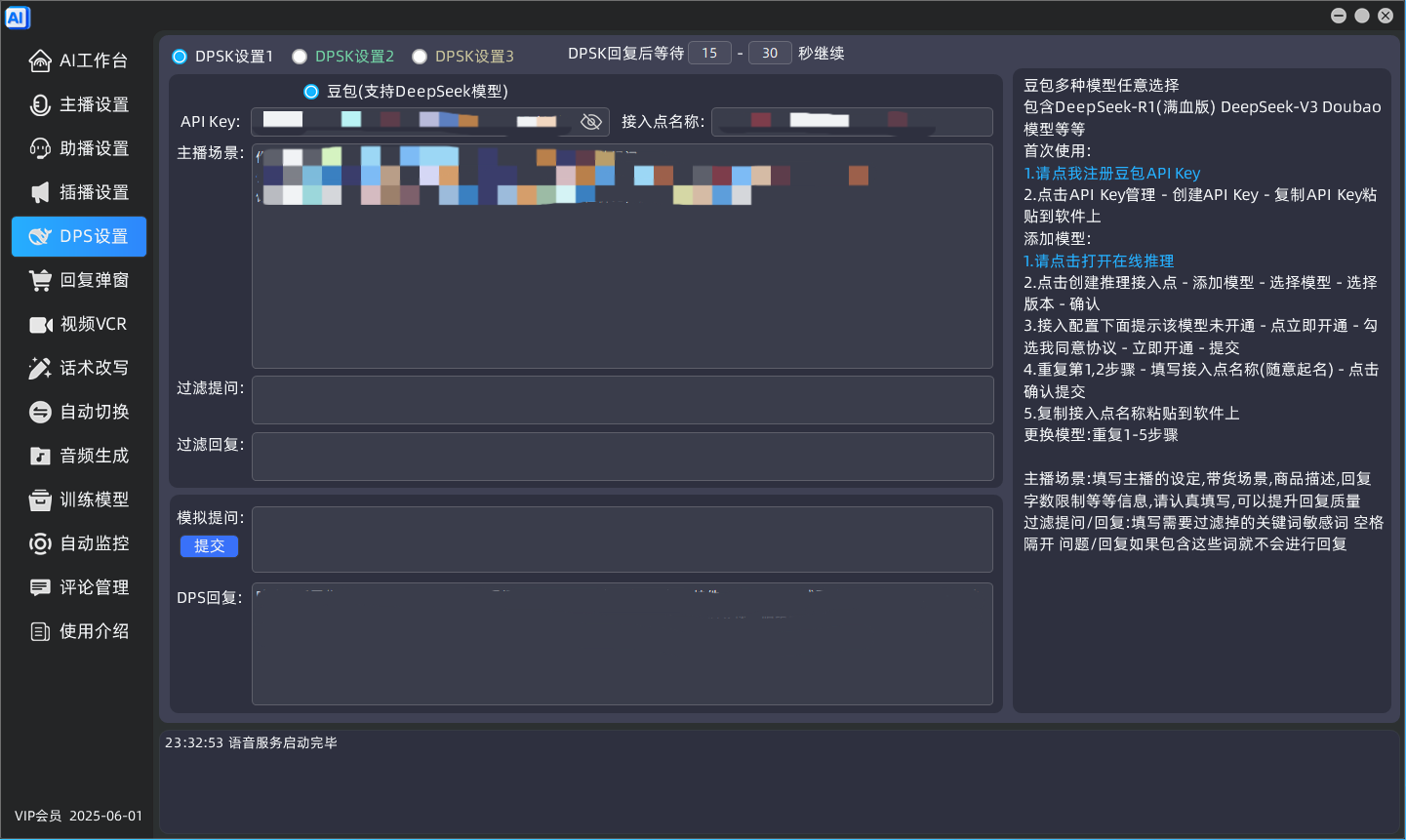Click the 接入点名称 input field

pyautogui.click(x=852, y=122)
